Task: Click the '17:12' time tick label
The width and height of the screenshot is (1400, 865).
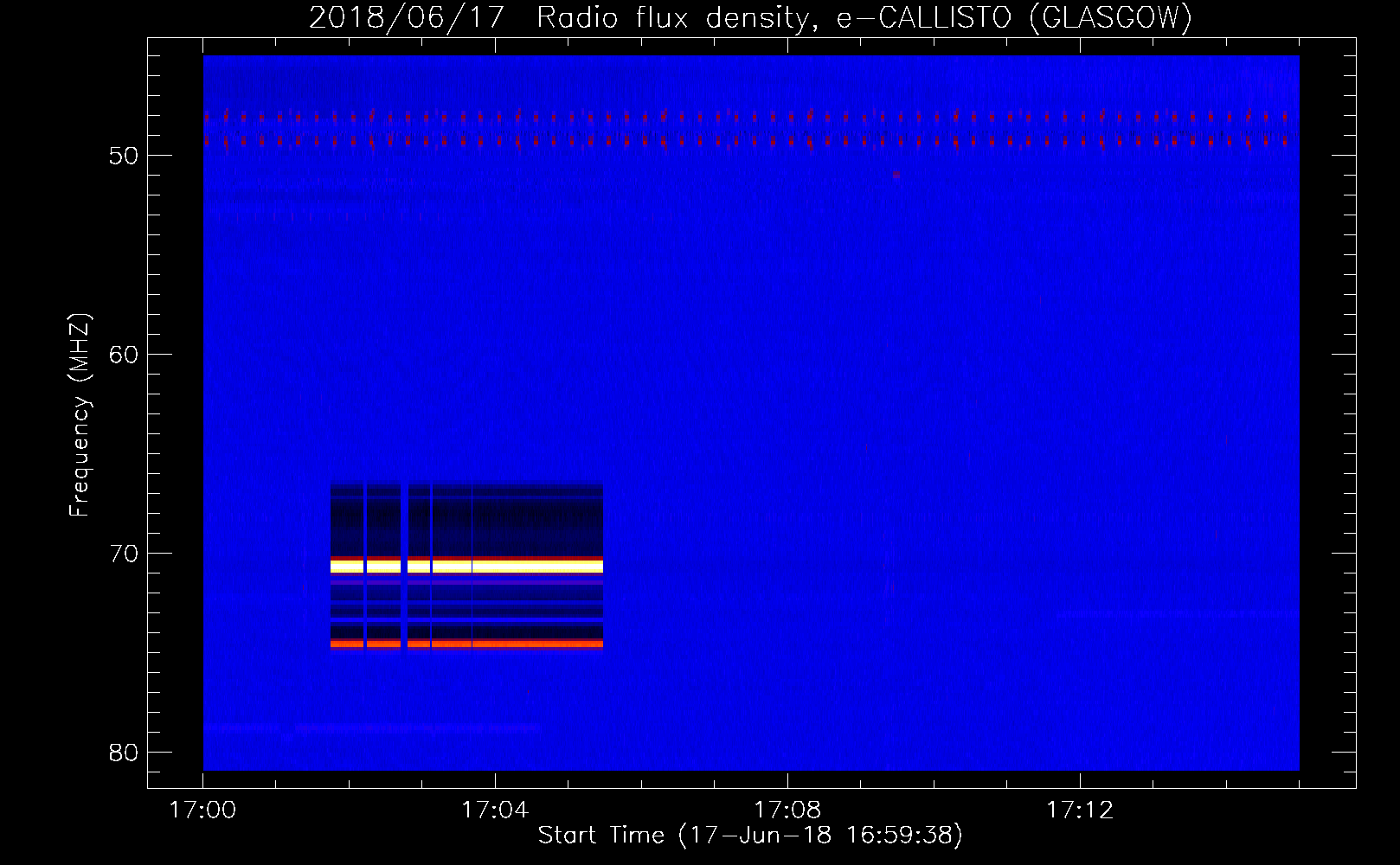Action: (1080, 811)
